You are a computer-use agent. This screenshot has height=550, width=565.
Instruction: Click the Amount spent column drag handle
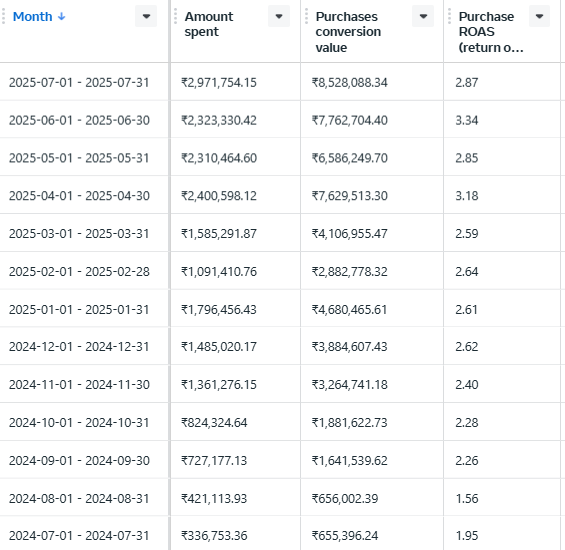click(175, 17)
